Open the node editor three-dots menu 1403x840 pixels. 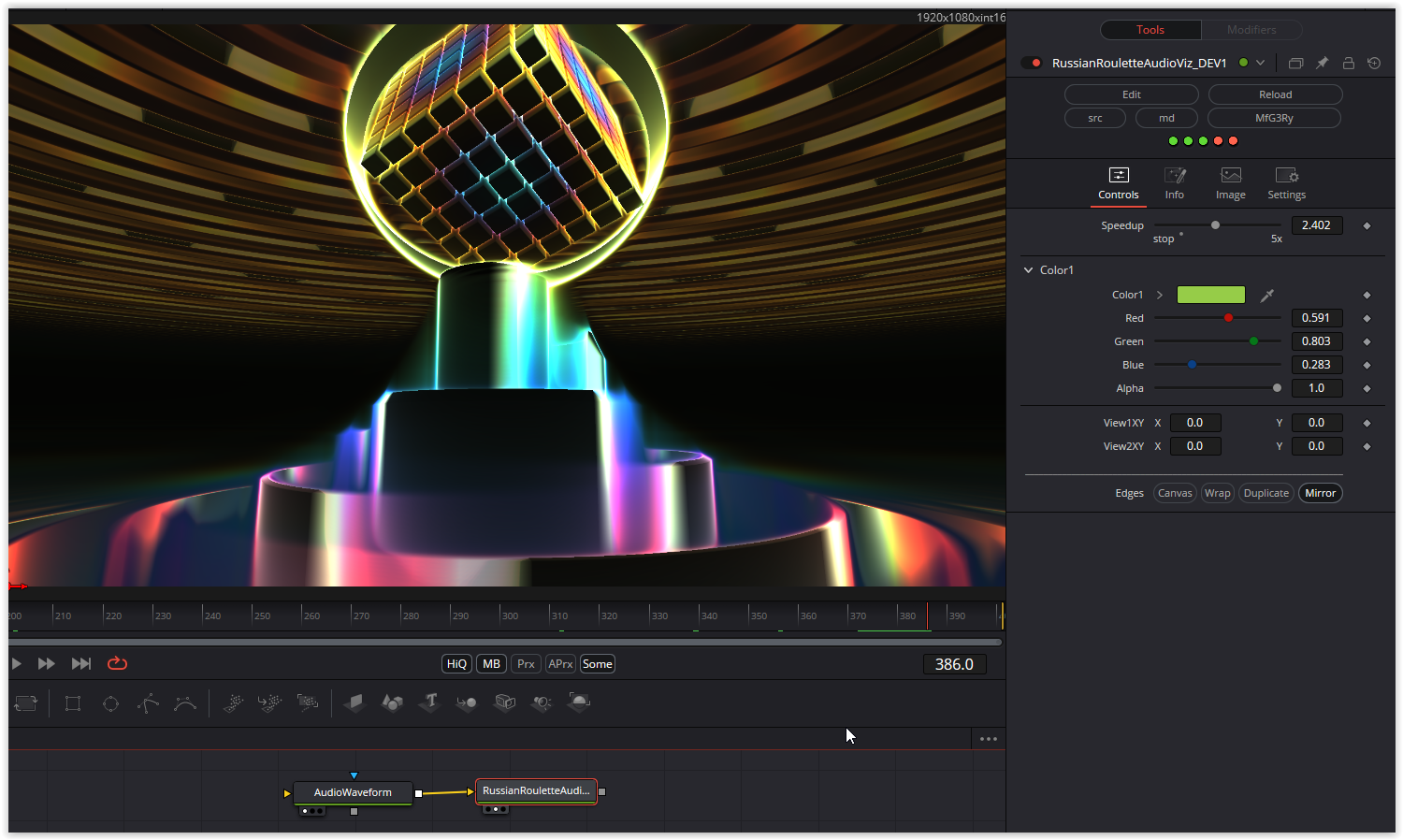989,739
